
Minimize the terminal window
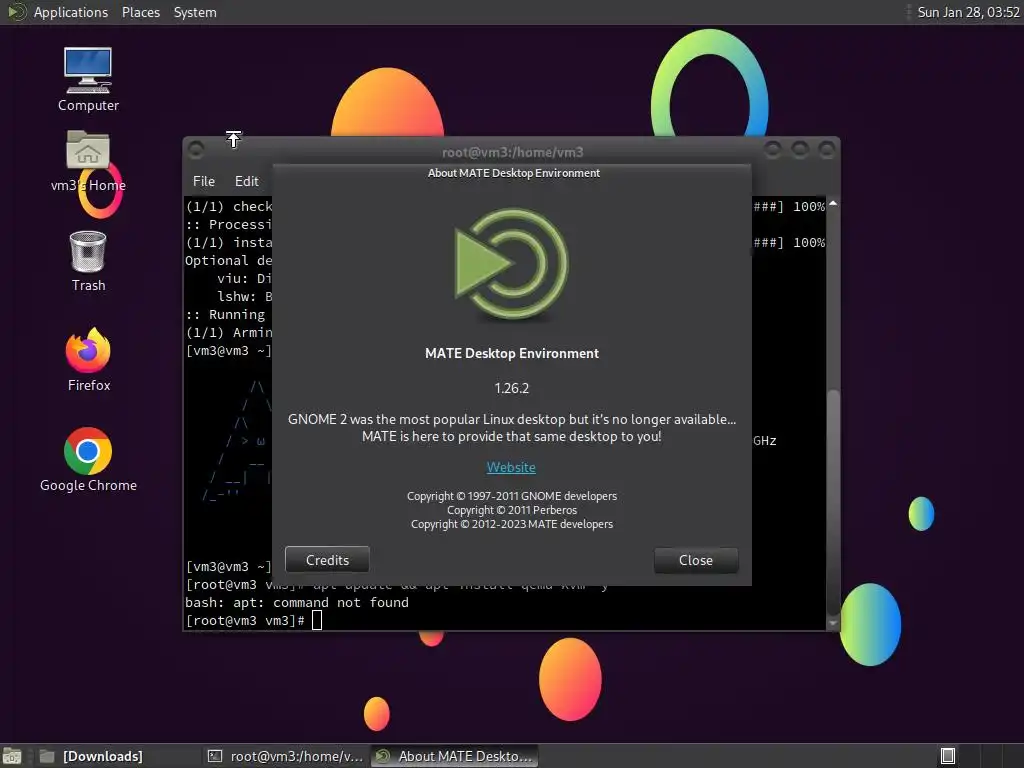[773, 150]
